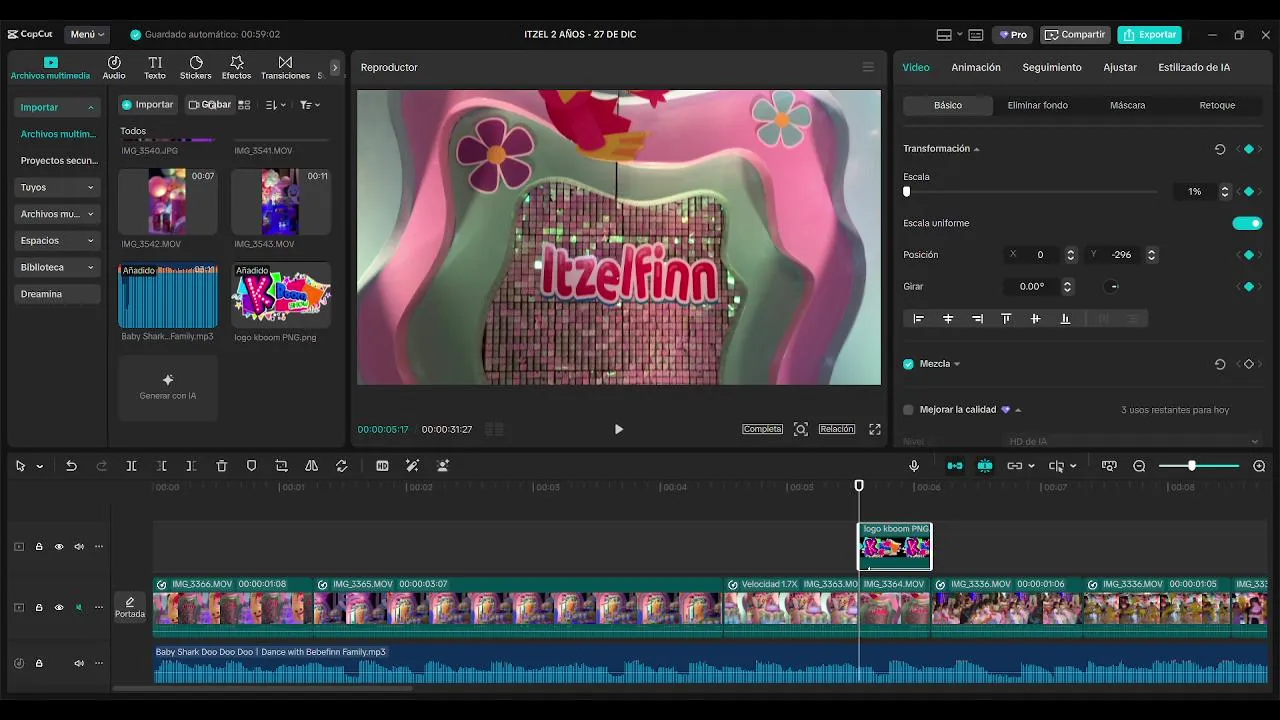
Task: Open the selection tool mode dropdown arrow
Action: coord(40,466)
